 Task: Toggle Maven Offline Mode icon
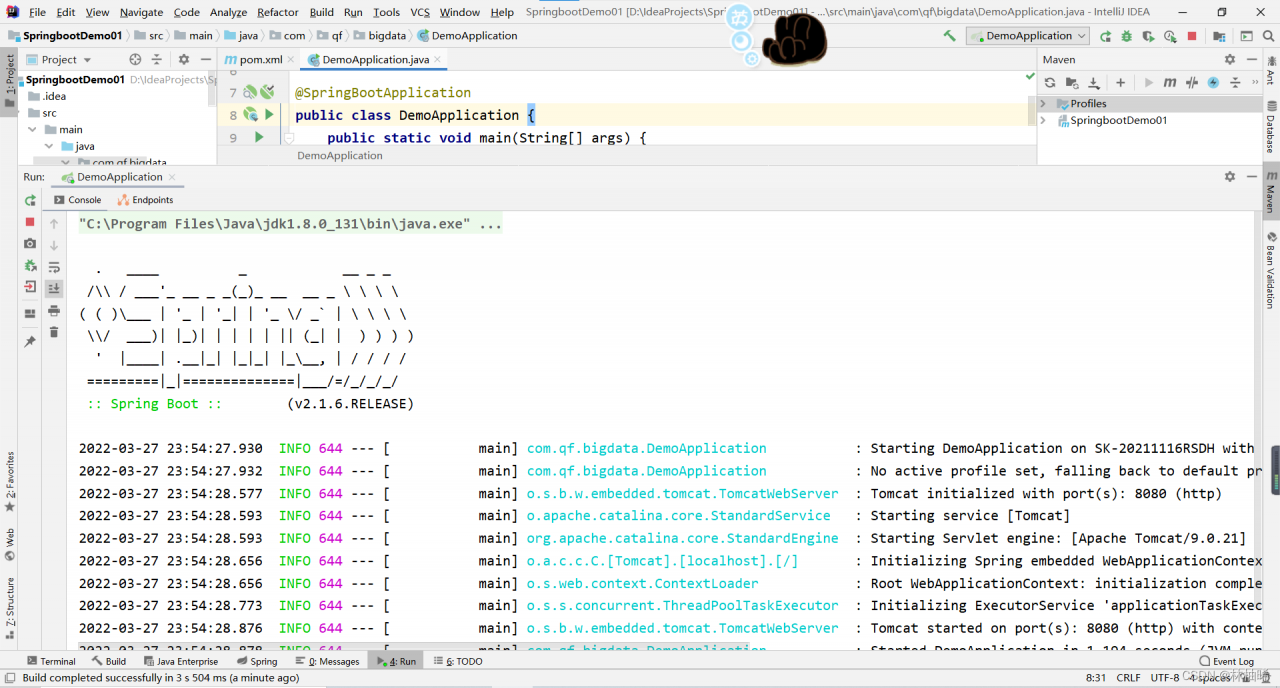[x=1193, y=83]
